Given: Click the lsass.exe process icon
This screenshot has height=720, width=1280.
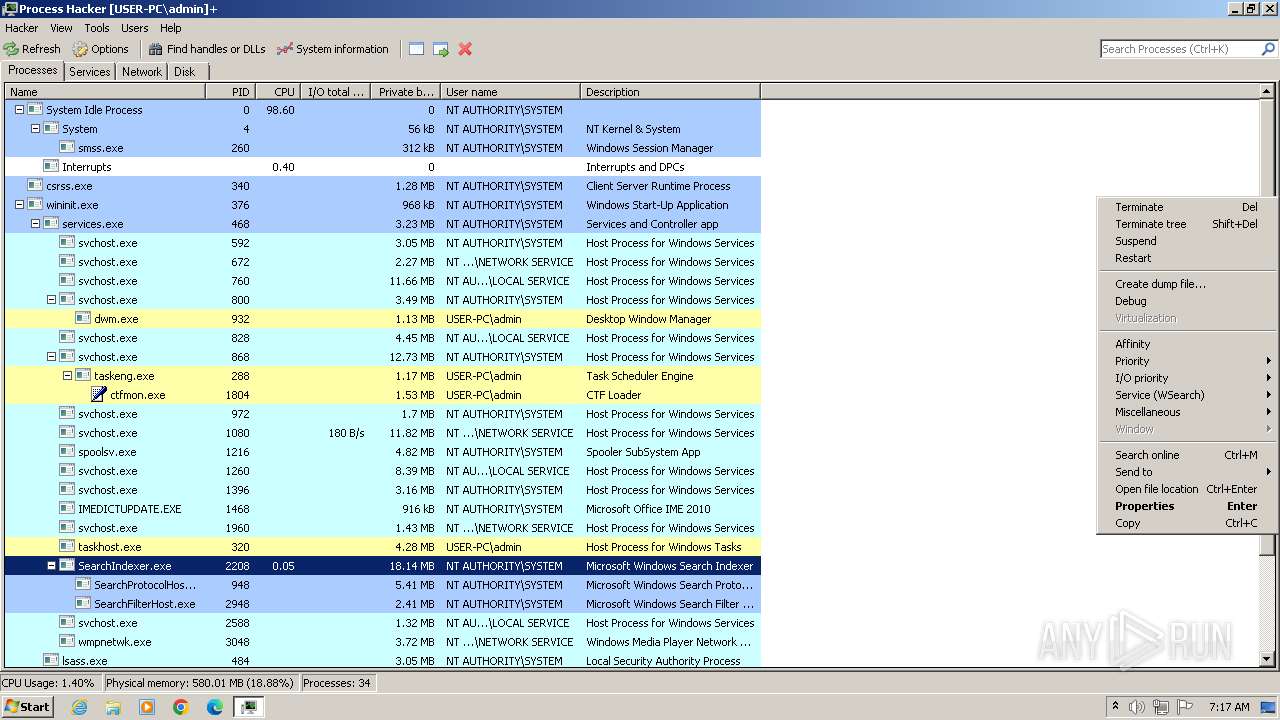Looking at the screenshot, I should [x=51, y=661].
